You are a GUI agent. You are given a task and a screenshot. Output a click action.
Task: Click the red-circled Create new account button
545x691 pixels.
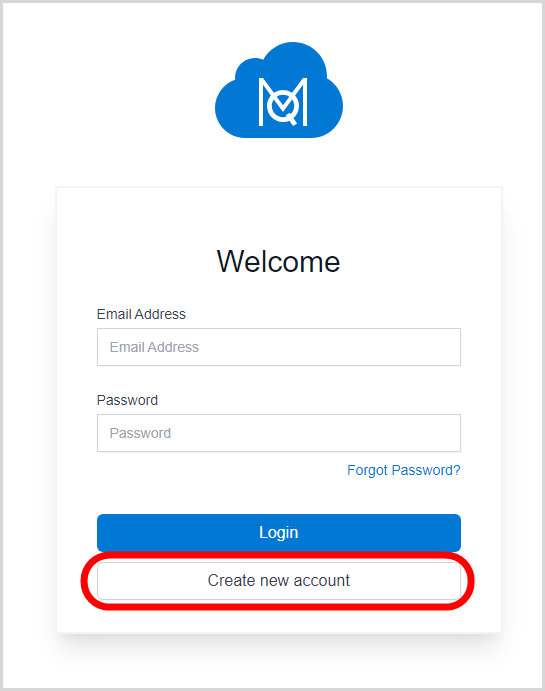[279, 580]
